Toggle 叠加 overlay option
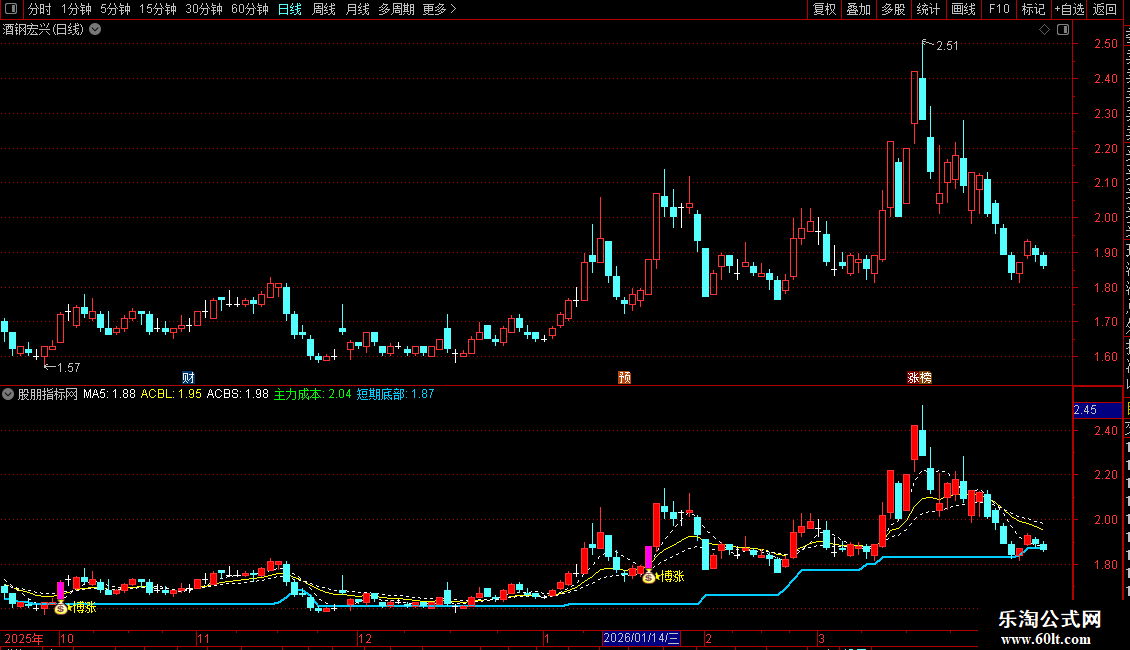The width and height of the screenshot is (1130, 650). click(858, 9)
